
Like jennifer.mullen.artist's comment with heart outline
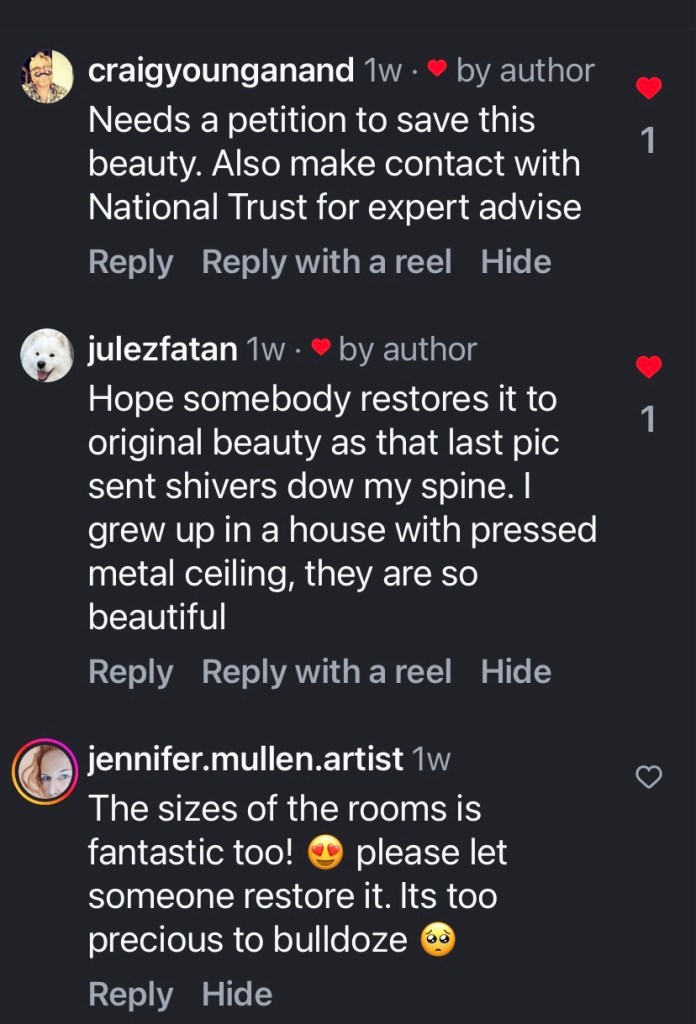point(649,776)
